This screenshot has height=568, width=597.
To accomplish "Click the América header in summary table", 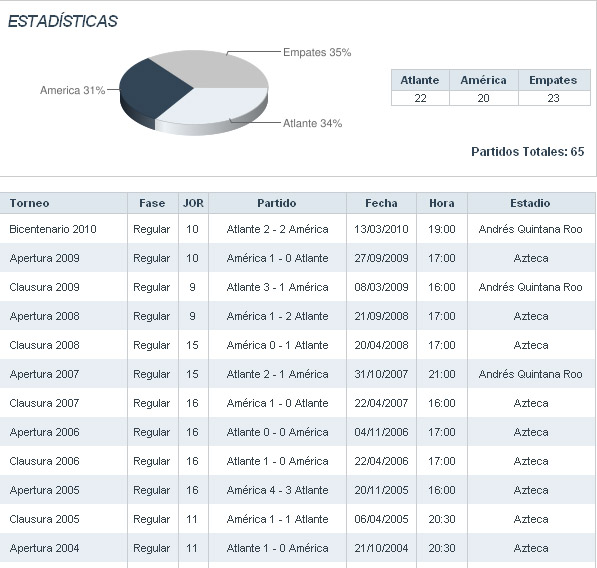I will [x=484, y=80].
